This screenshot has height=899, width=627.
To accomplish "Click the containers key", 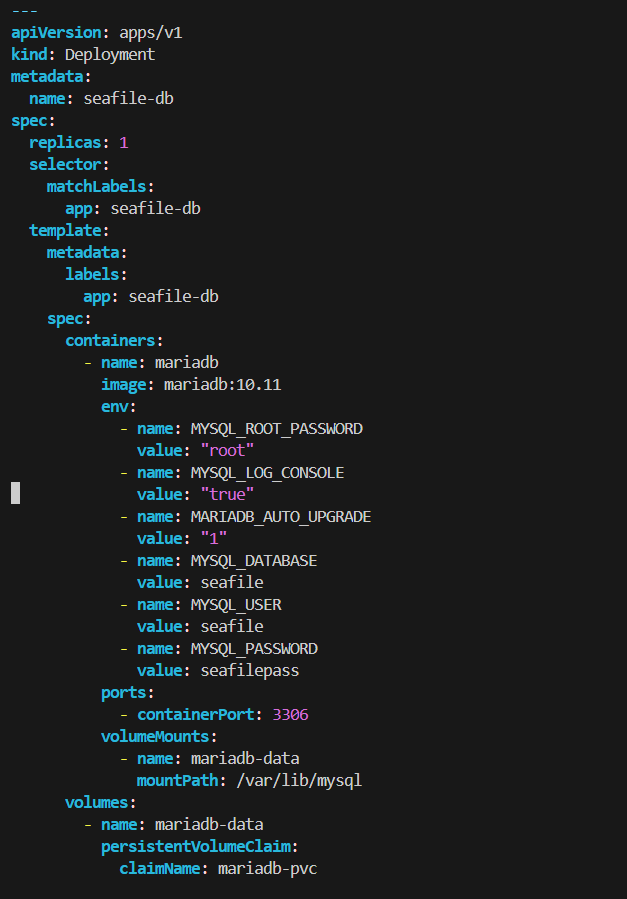I will [110, 341].
